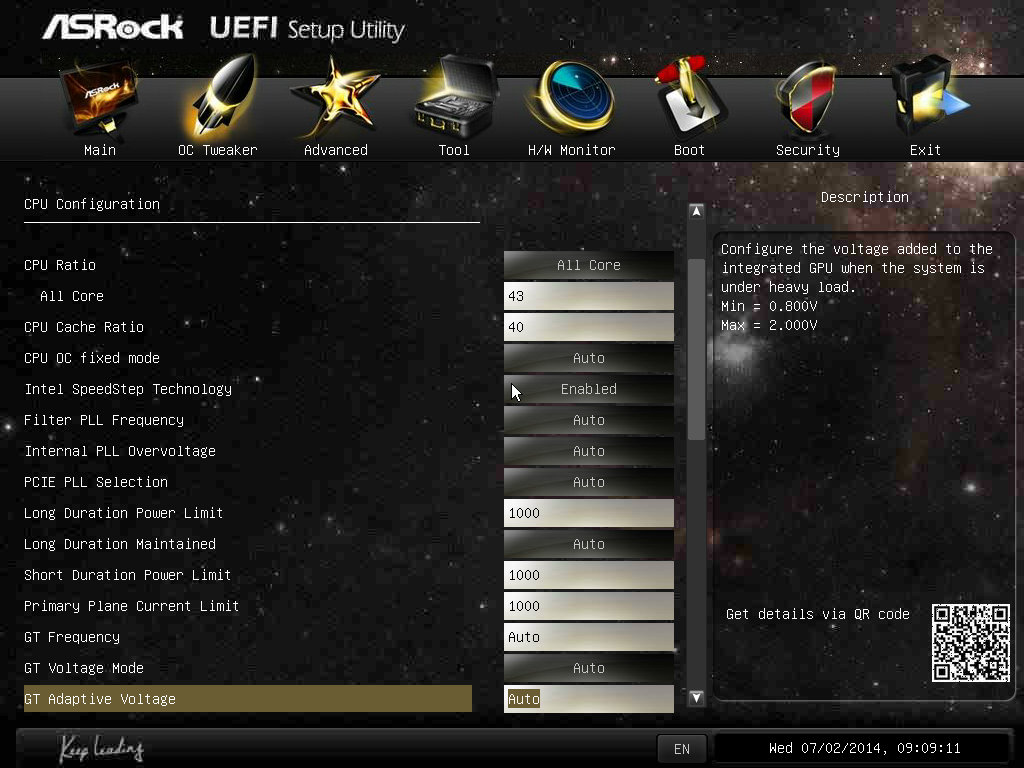Viewport: 1024px width, 768px height.
Task: Click the EN language button
Action: (682, 749)
